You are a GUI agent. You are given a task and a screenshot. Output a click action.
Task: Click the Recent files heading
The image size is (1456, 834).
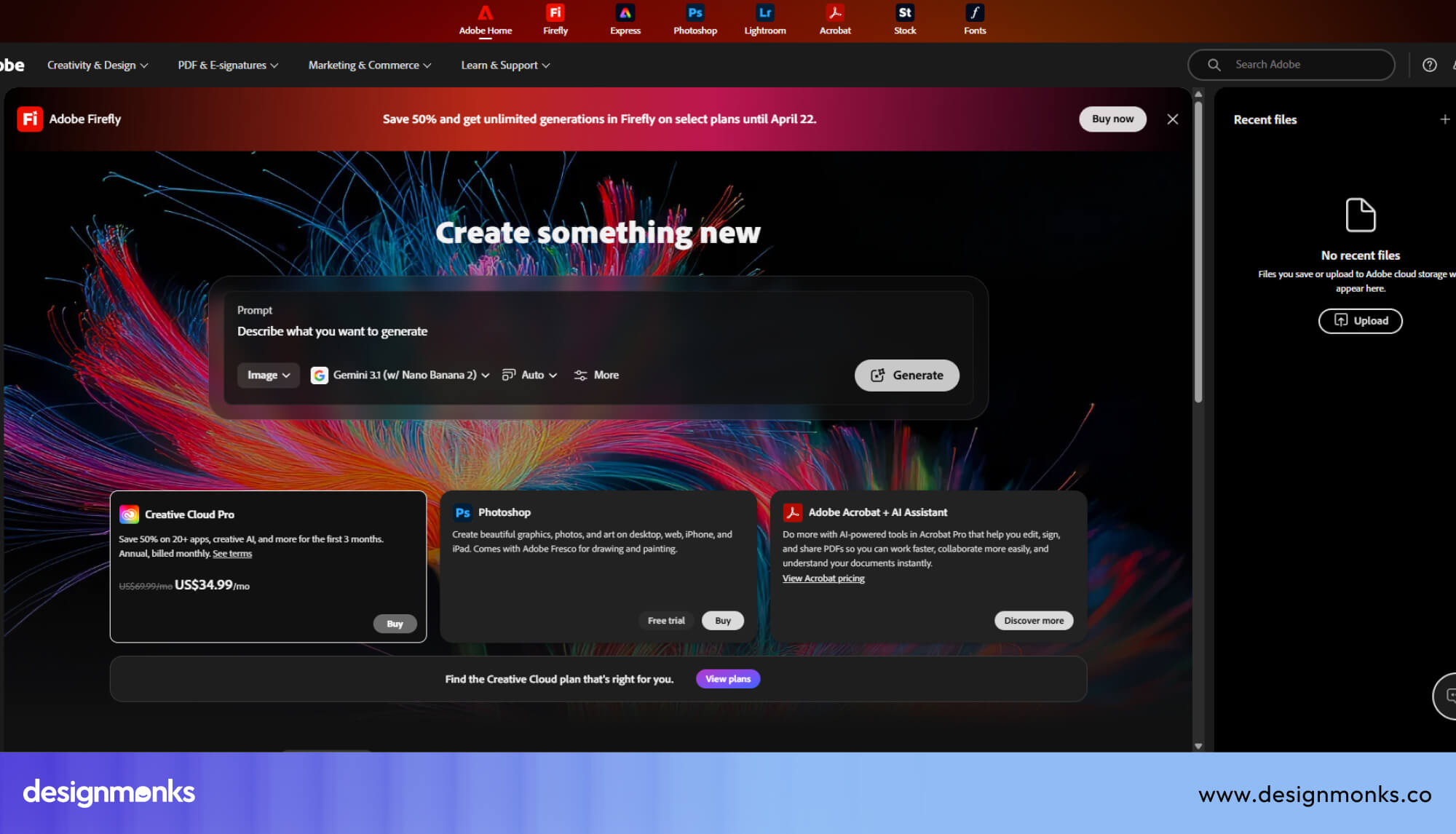pos(1265,119)
